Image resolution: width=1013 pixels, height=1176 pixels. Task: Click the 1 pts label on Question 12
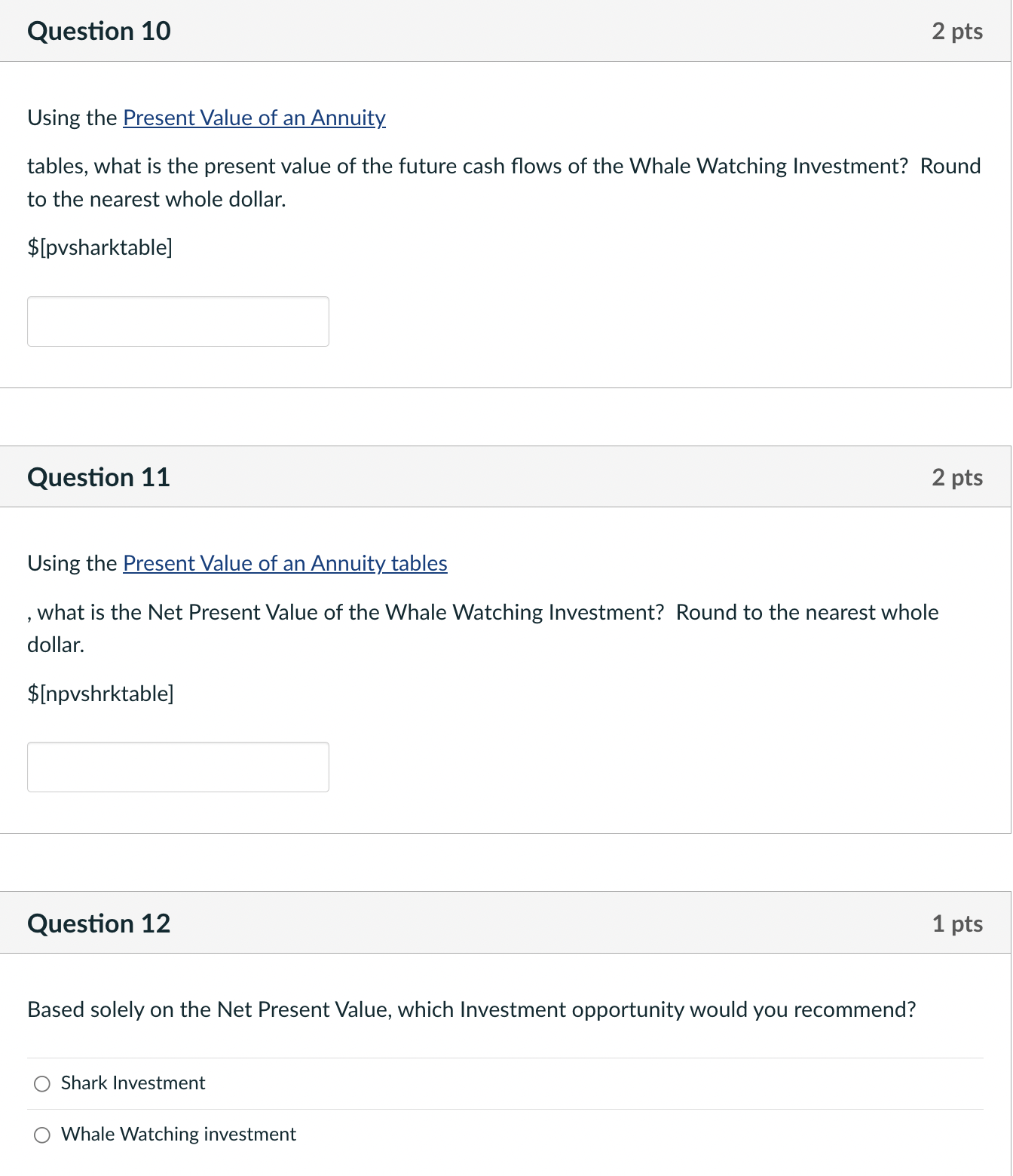[958, 923]
